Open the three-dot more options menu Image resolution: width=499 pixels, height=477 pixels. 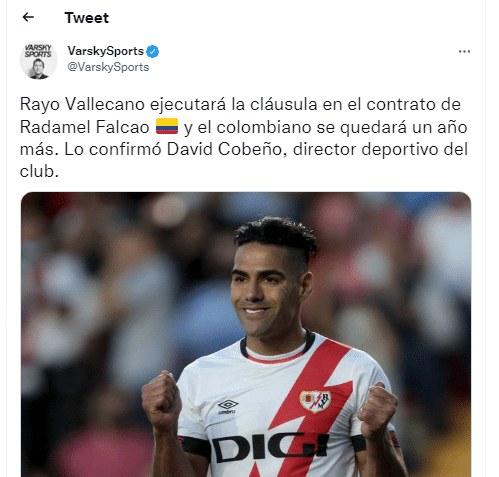pos(464,51)
